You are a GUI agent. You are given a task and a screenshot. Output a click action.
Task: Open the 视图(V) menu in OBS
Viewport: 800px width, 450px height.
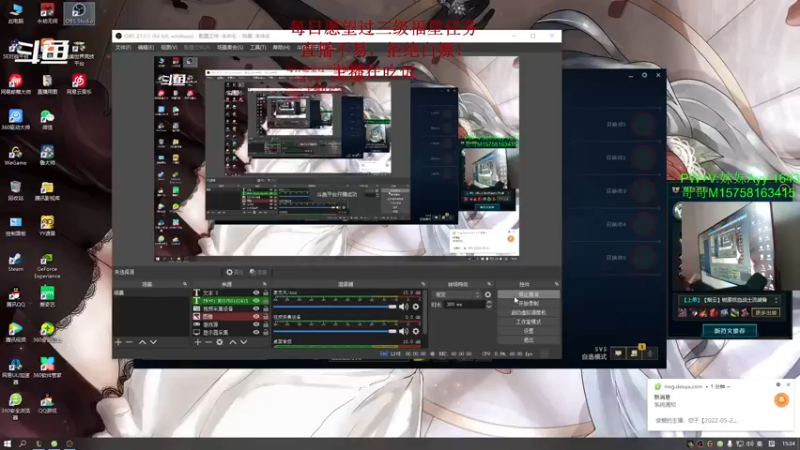pyautogui.click(x=169, y=47)
